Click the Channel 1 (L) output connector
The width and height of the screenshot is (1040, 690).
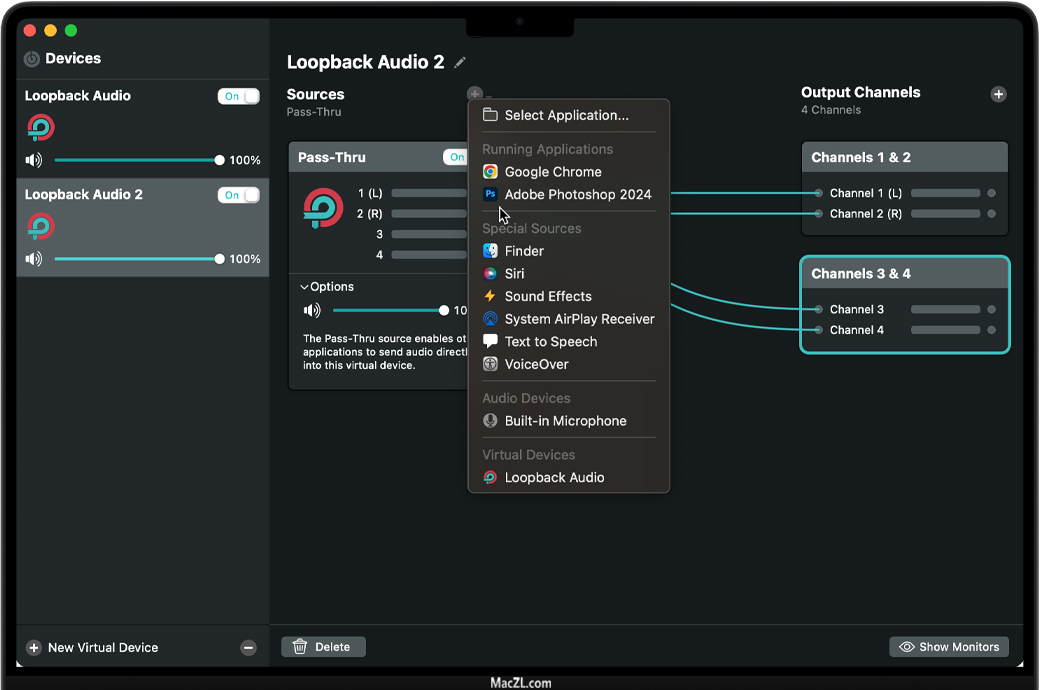coord(818,193)
